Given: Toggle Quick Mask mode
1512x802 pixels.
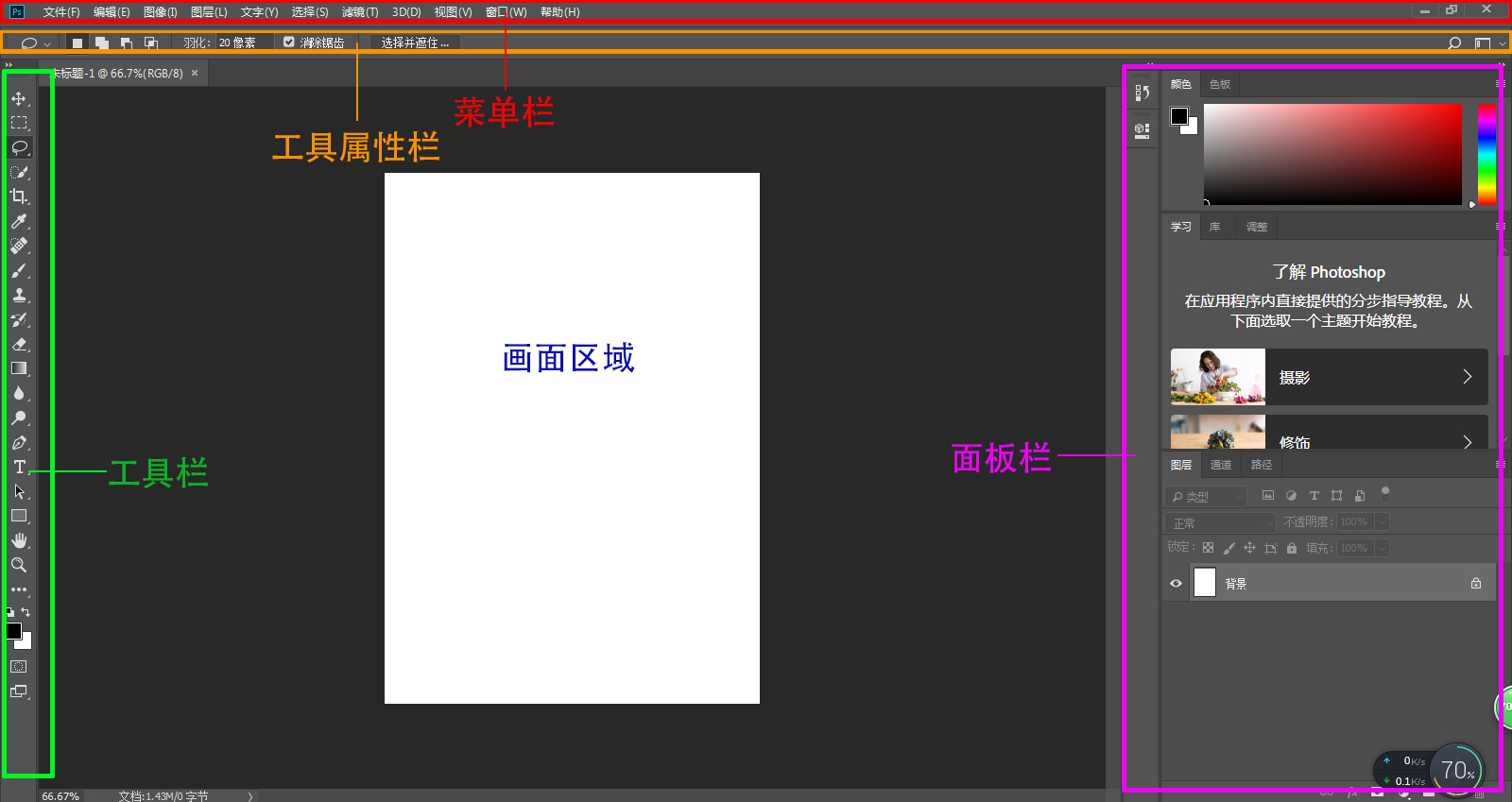Looking at the screenshot, I should (19, 667).
